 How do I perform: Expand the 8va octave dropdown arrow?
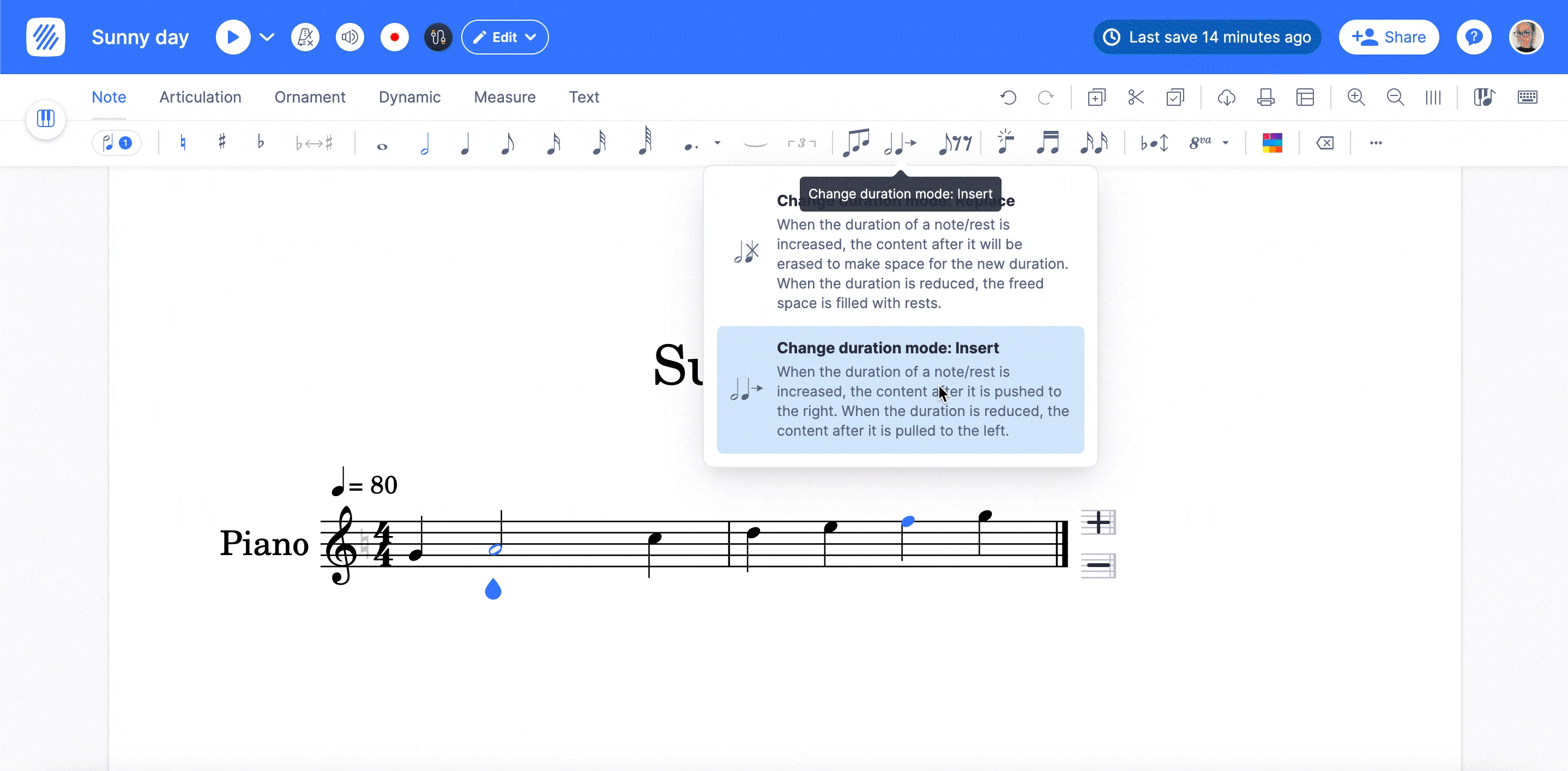1226,143
